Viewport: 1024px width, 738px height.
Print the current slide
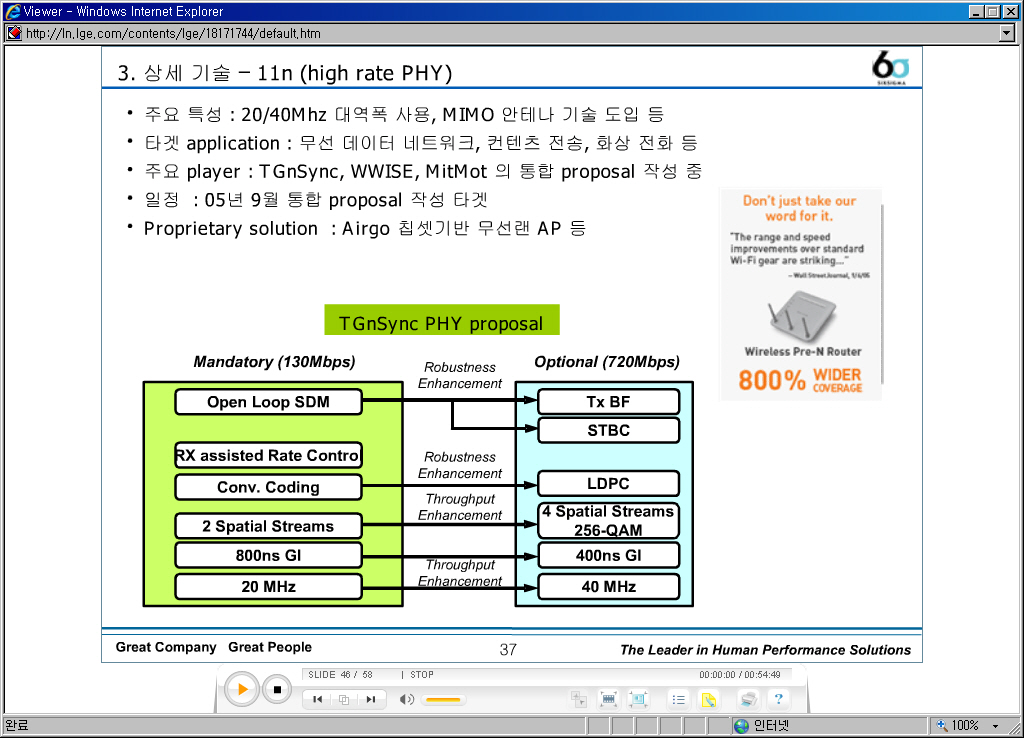747,699
